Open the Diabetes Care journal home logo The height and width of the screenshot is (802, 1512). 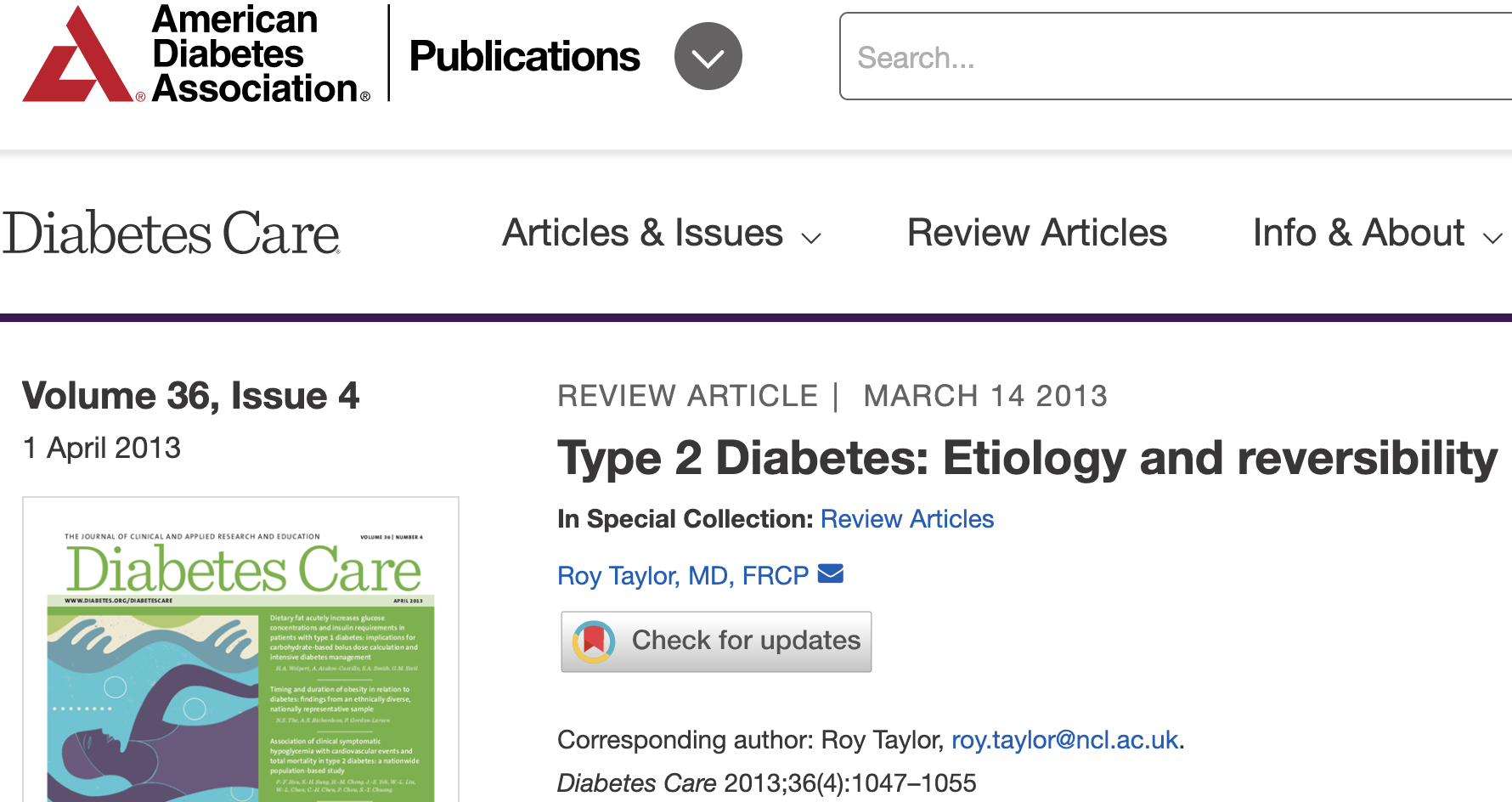(172, 234)
